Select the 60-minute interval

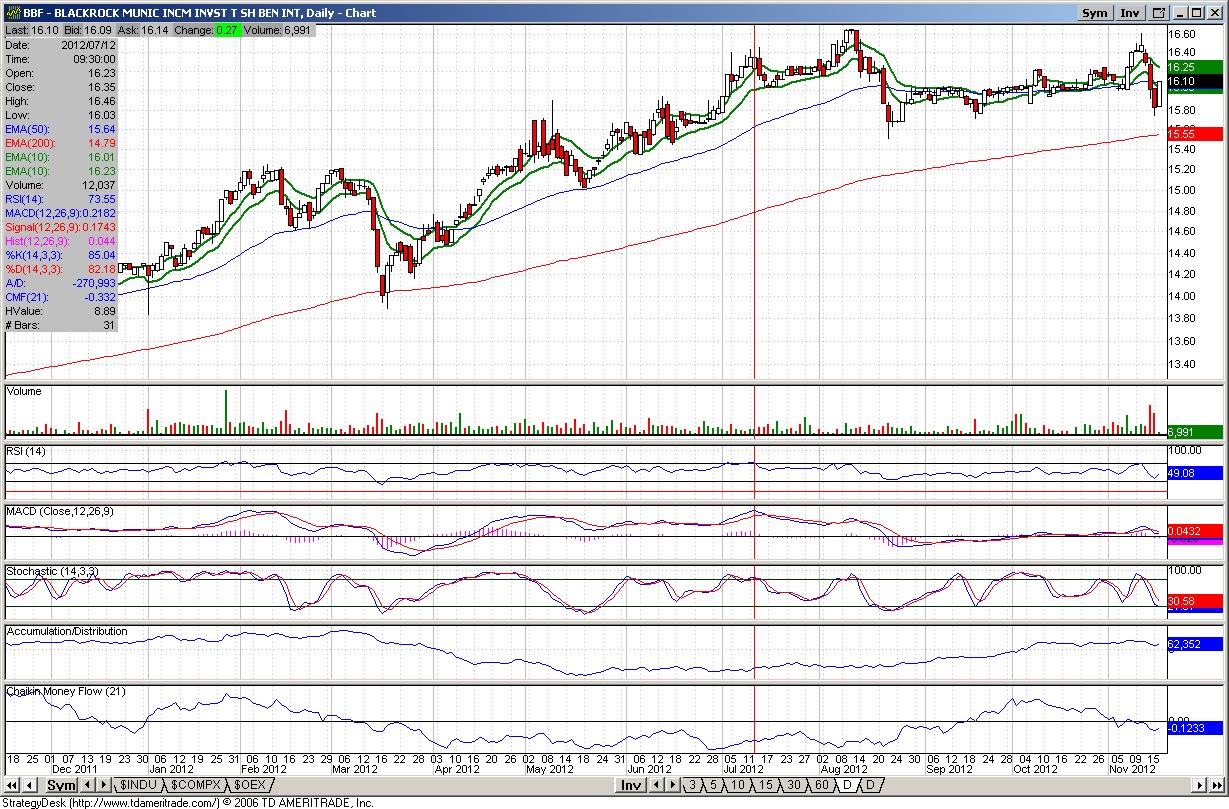tap(820, 785)
